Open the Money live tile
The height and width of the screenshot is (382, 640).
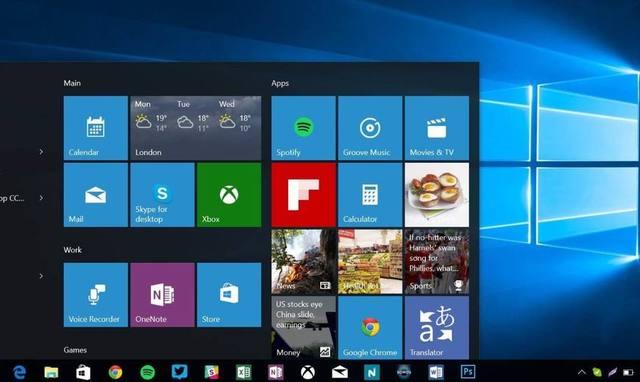[304, 328]
